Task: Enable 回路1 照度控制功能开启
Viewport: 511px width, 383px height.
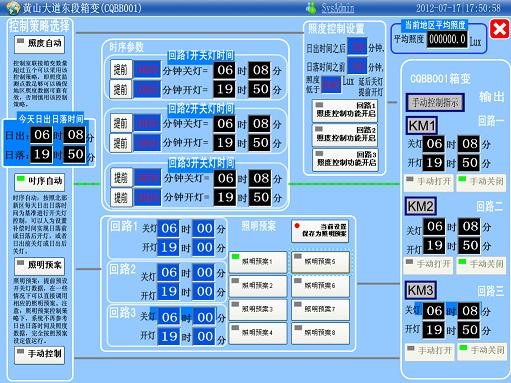Action: coord(345,111)
